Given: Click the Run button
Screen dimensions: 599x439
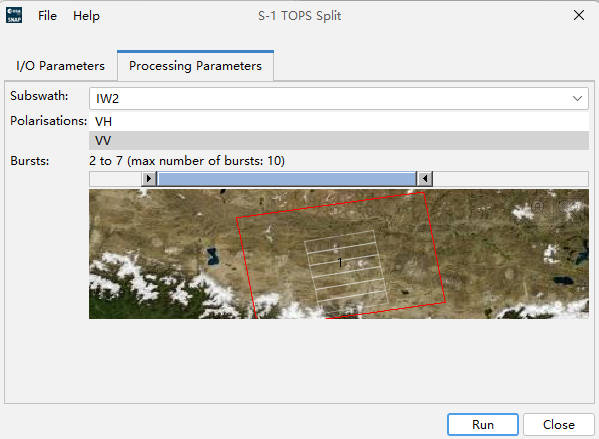Looking at the screenshot, I should pos(483,424).
